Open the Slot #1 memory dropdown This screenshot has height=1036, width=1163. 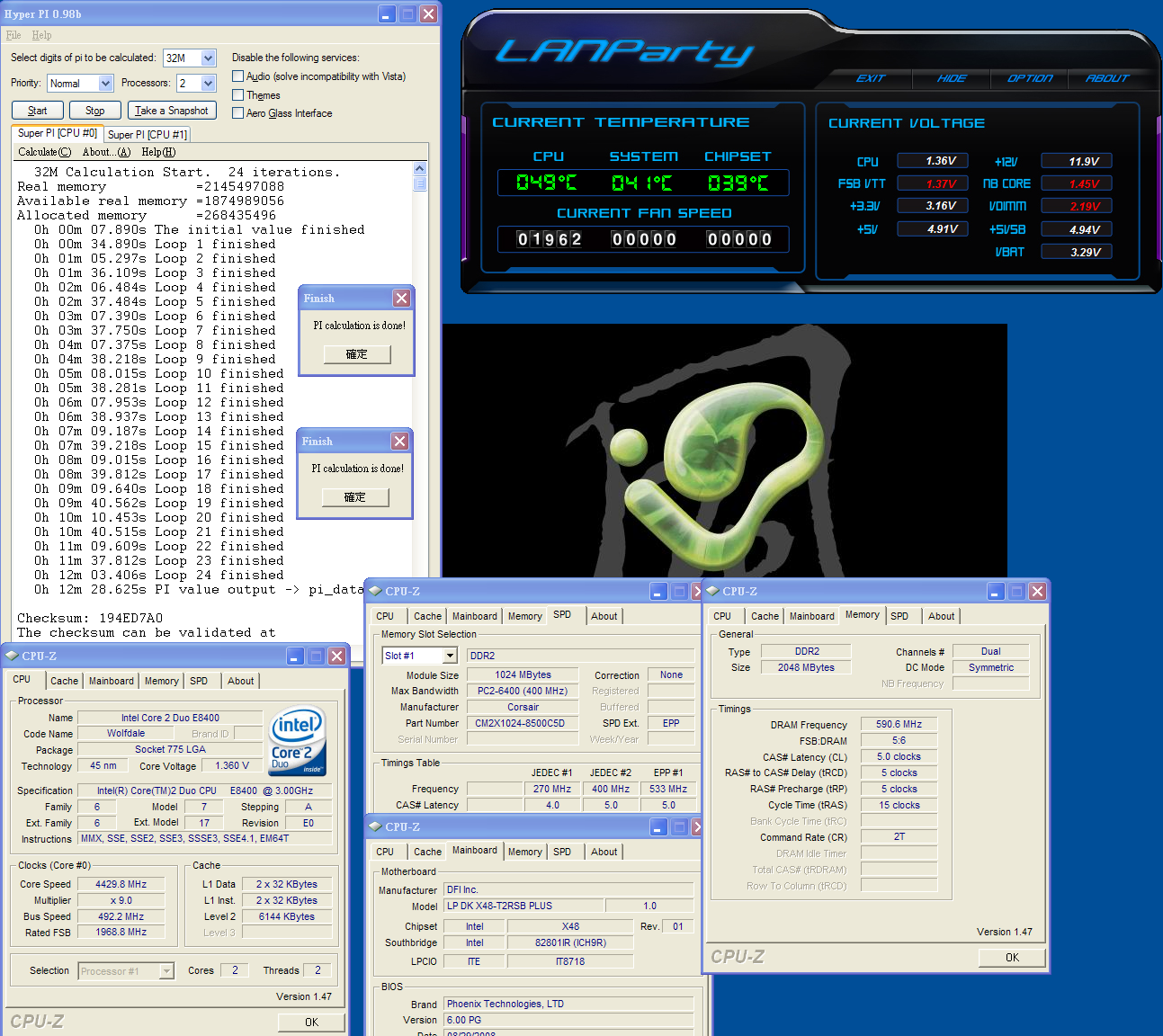(450, 656)
